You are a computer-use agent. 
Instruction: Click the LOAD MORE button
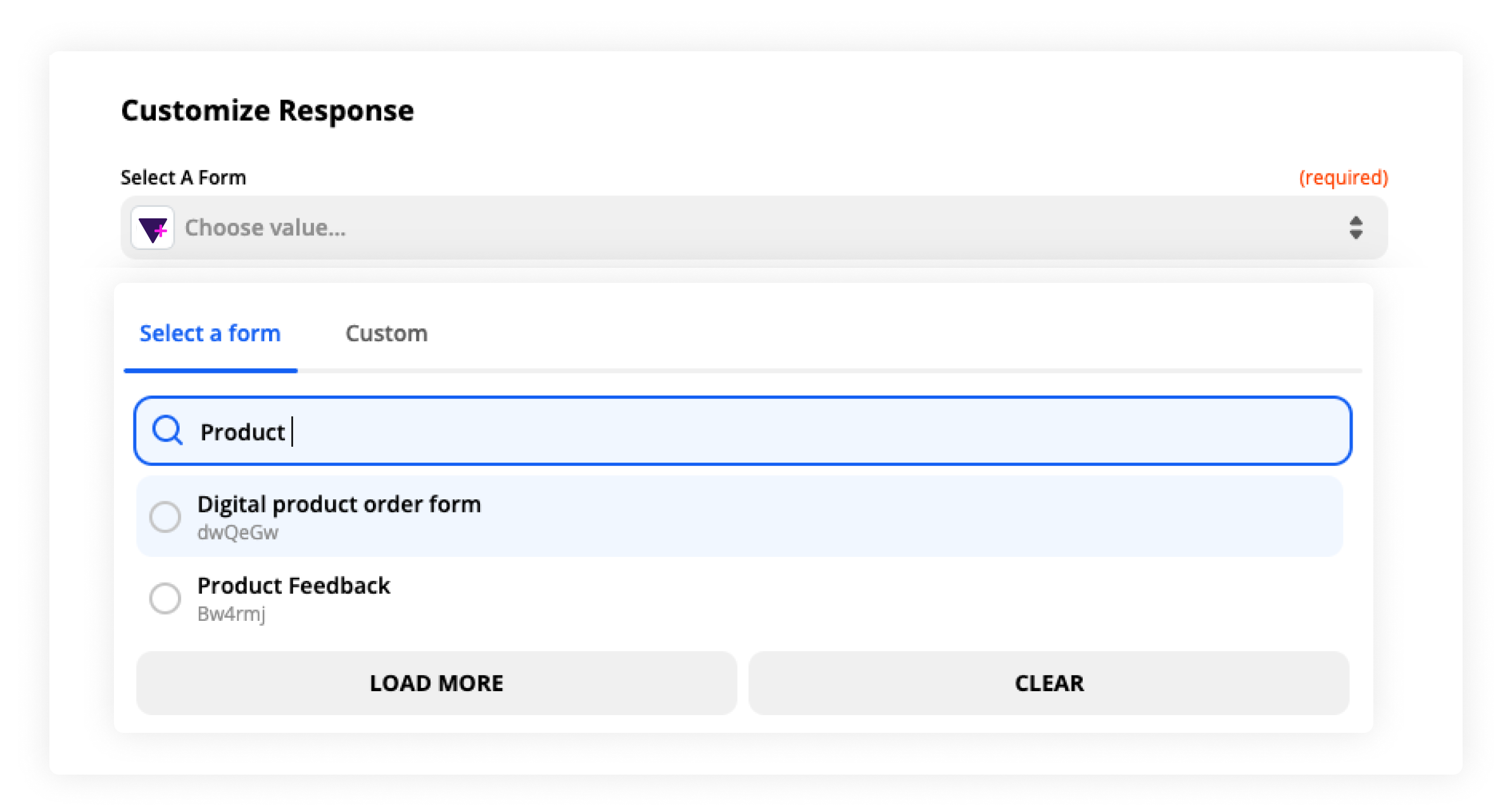437,683
